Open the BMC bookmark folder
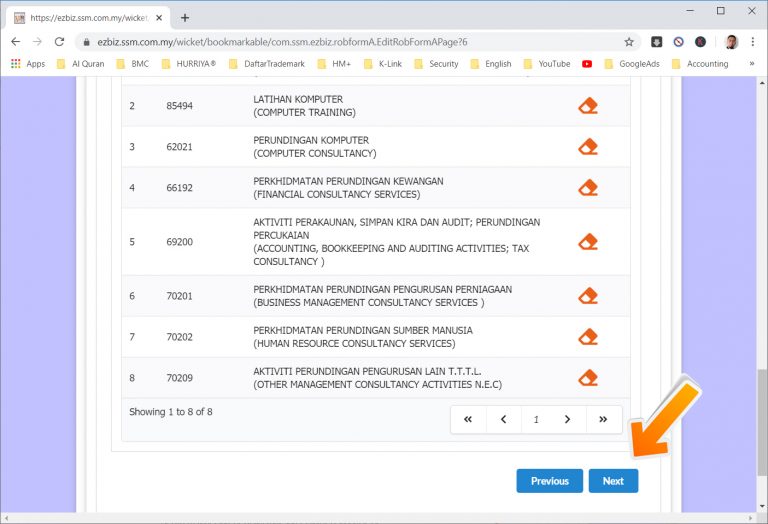The image size is (768, 524). tap(133, 64)
